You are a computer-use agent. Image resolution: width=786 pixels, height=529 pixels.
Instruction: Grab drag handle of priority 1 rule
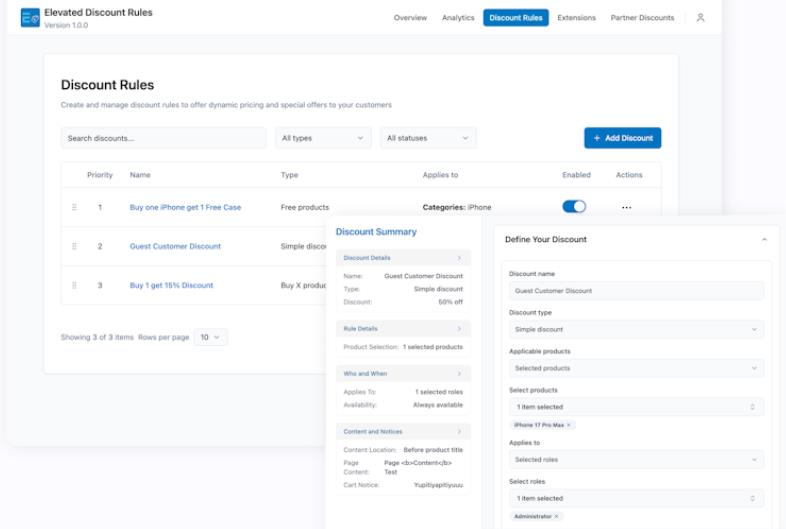(74, 208)
